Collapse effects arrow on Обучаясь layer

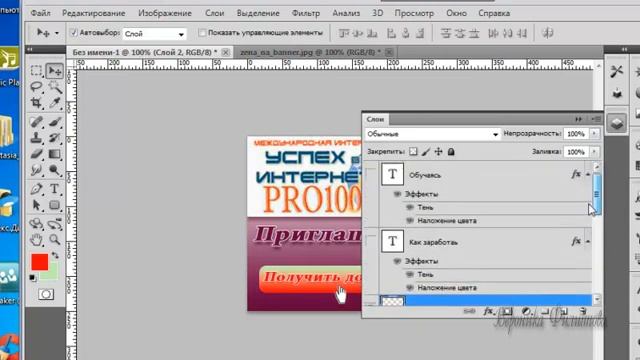pyautogui.click(x=588, y=174)
